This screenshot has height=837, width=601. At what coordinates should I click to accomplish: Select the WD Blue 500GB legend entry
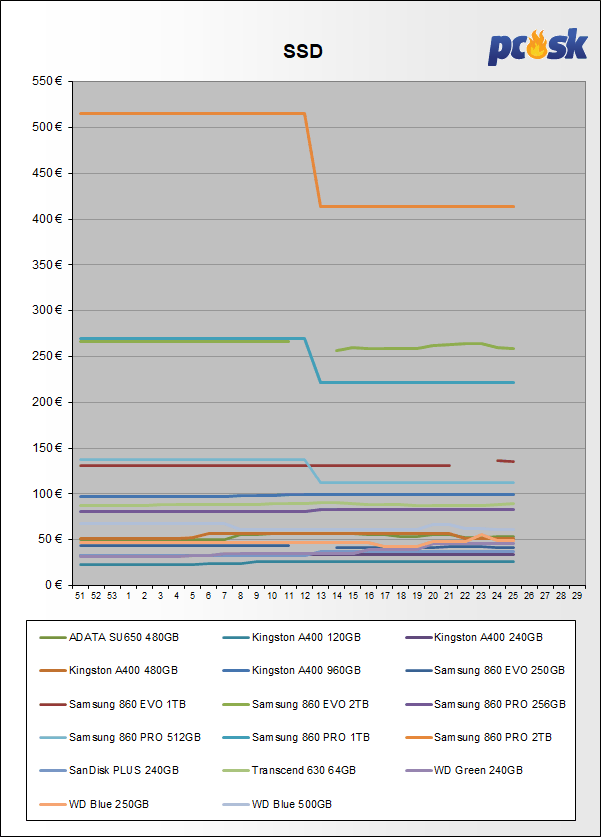coord(292,805)
